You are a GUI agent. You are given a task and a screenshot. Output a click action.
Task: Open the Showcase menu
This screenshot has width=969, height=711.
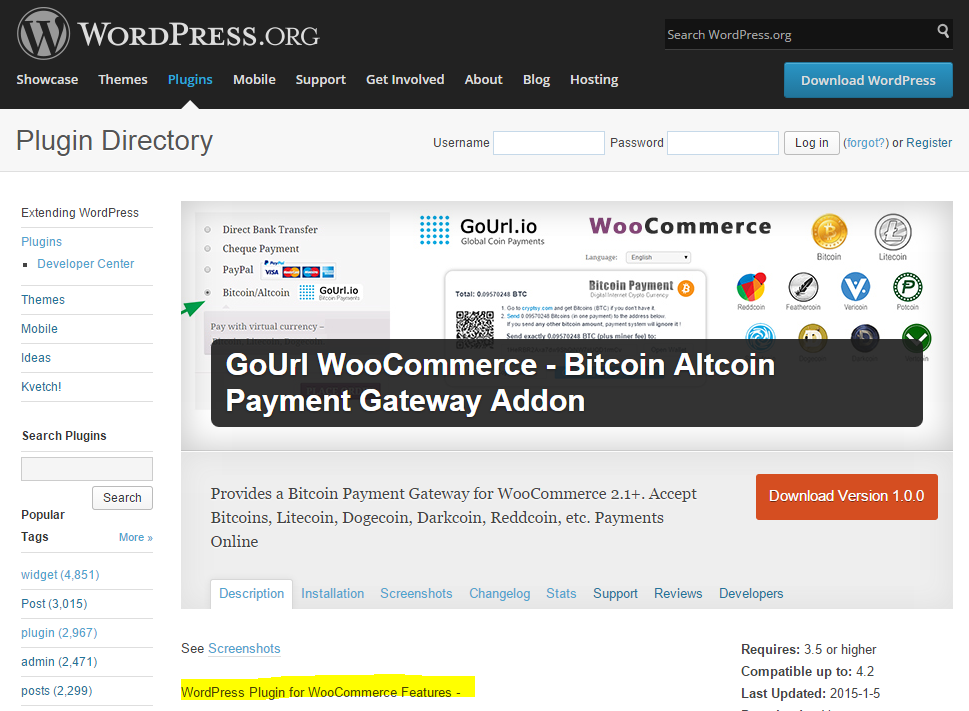pos(47,80)
